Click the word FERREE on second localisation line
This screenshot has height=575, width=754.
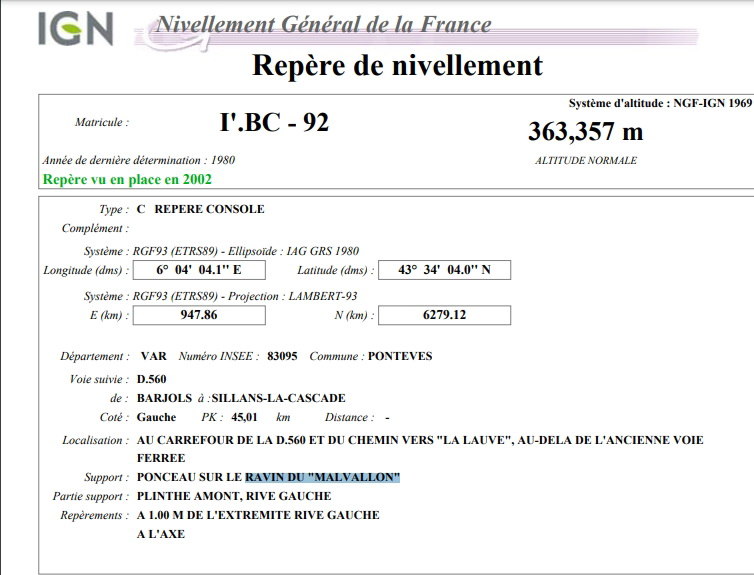pos(161,458)
